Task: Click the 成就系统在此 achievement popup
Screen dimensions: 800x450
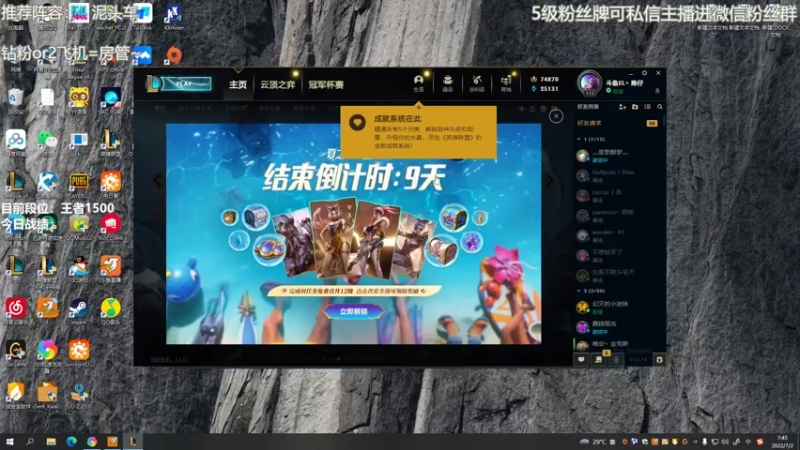Action: tap(418, 132)
